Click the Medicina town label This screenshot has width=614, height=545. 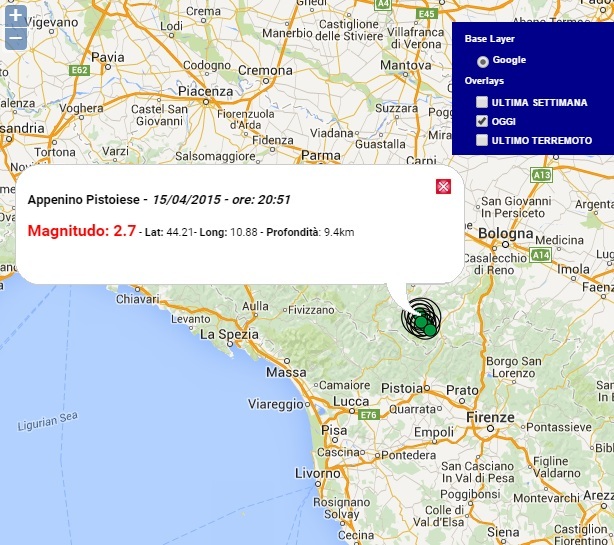click(x=560, y=240)
